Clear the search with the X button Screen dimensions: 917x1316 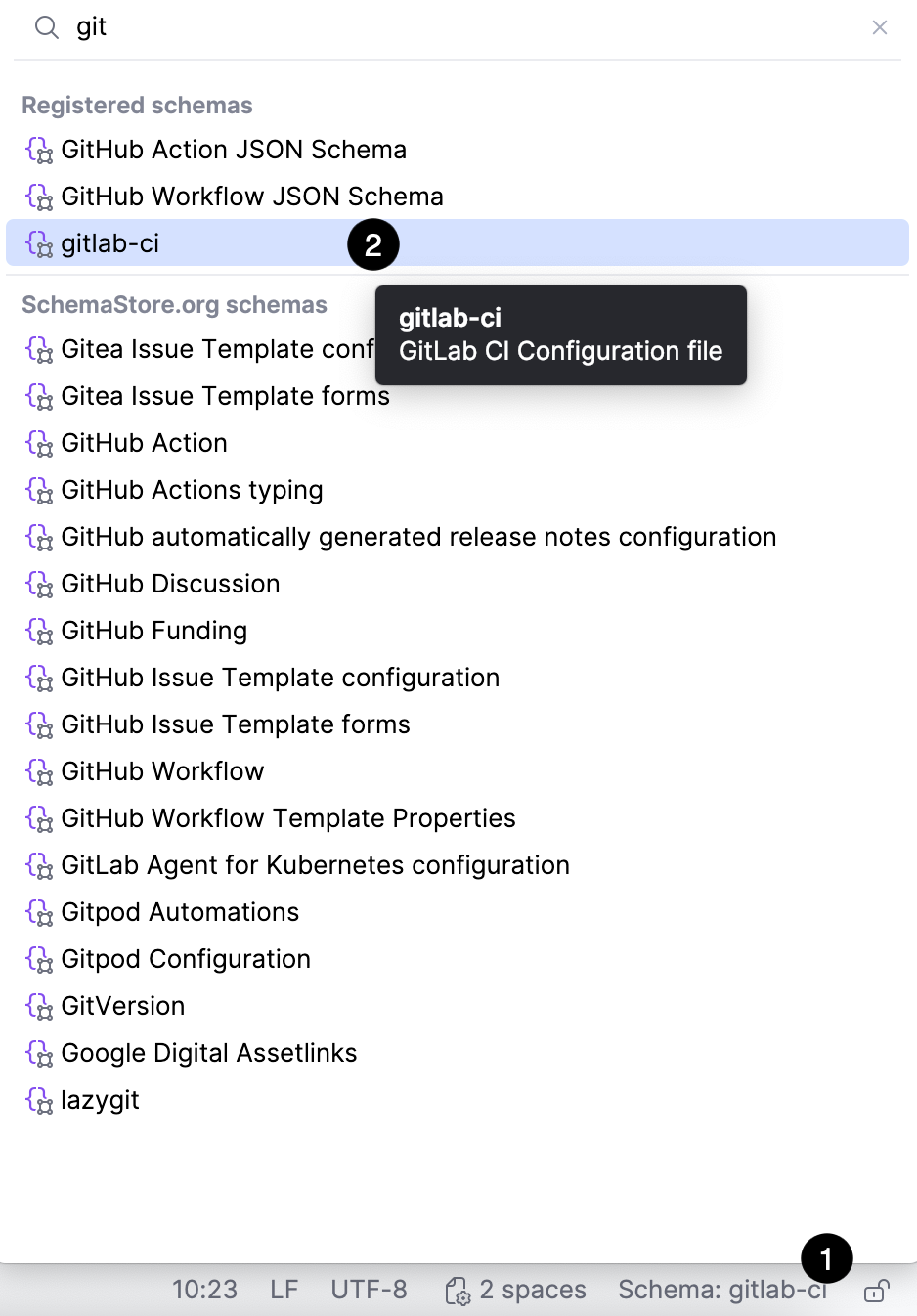879,27
